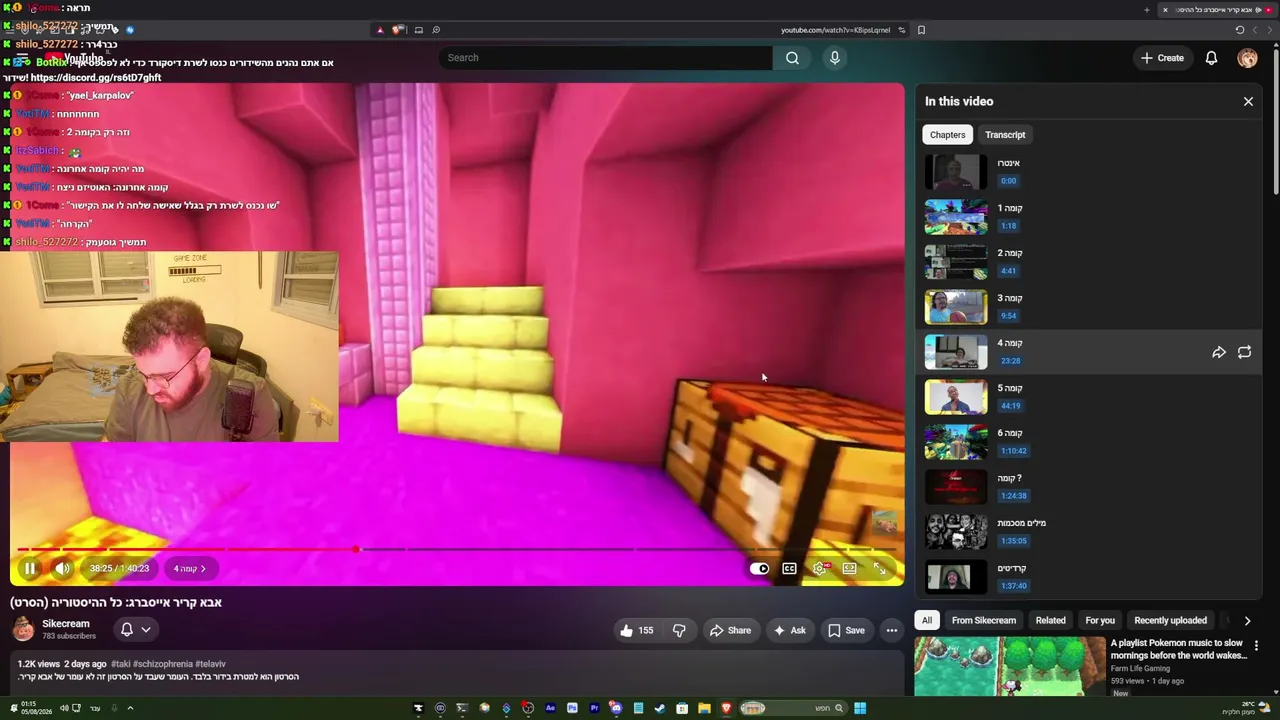
Task: Open the Windows Start menu
Action: coord(859,708)
